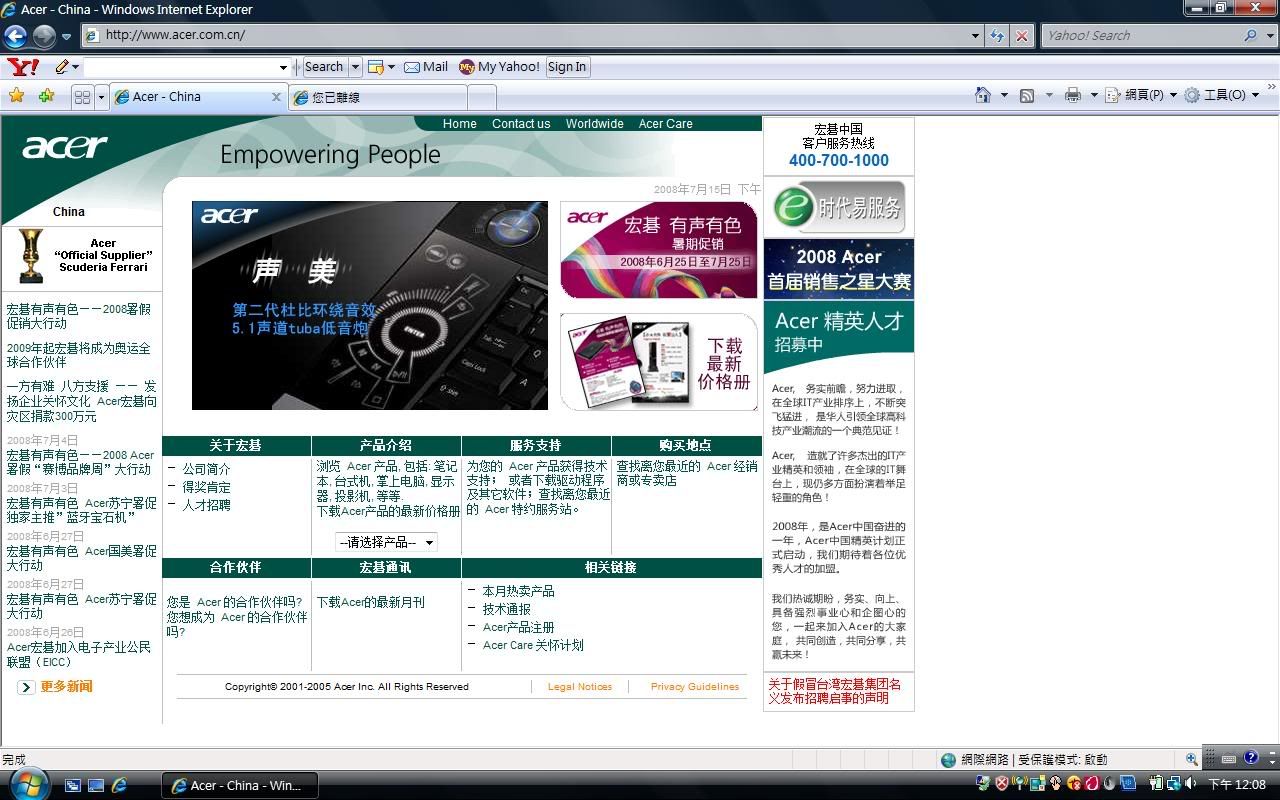This screenshot has width=1280, height=800.
Task: Open the 工具(O) tools menu
Action: pos(1220,95)
